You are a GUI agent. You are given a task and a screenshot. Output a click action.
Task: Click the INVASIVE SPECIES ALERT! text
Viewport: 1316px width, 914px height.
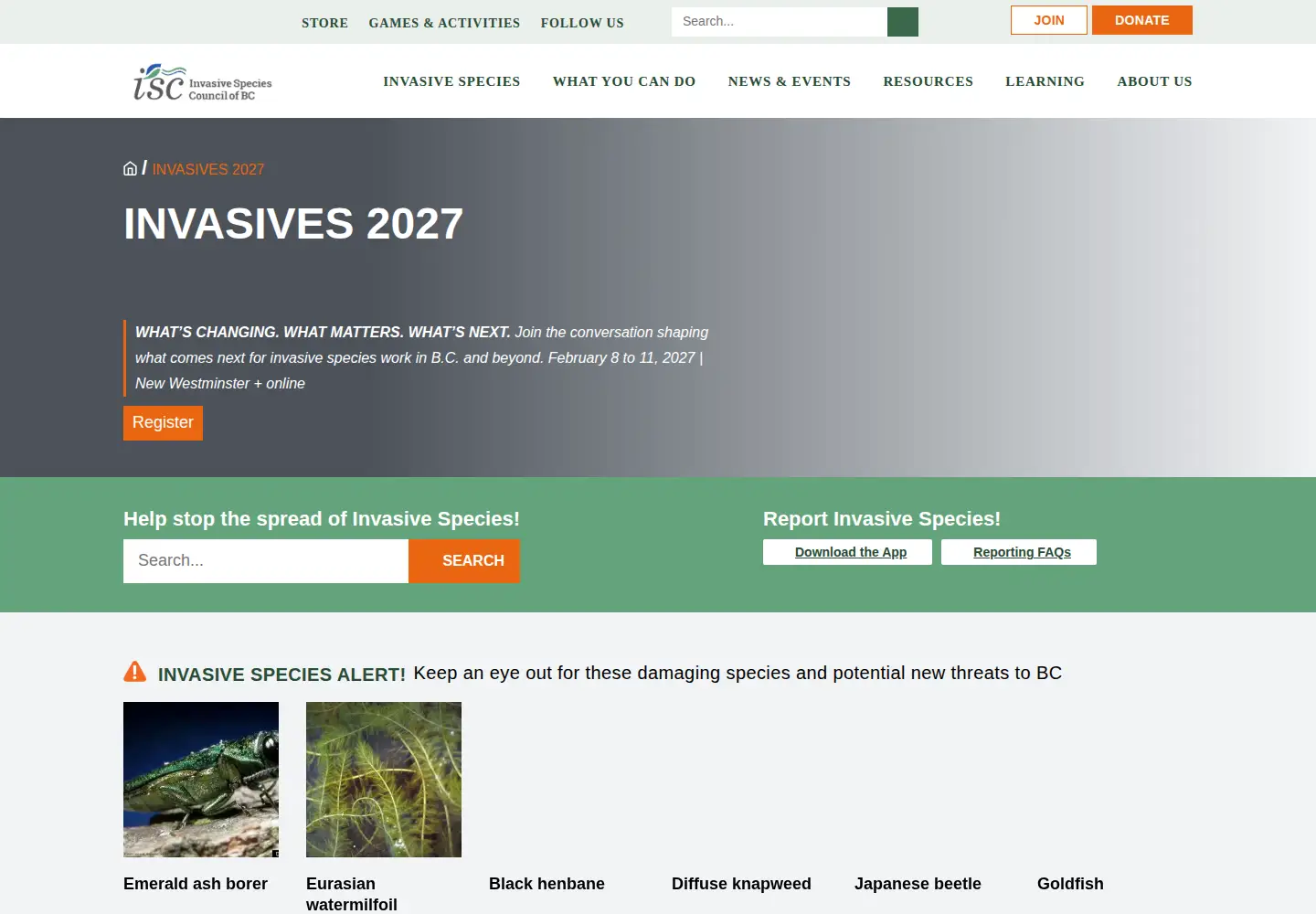pyautogui.click(x=281, y=675)
